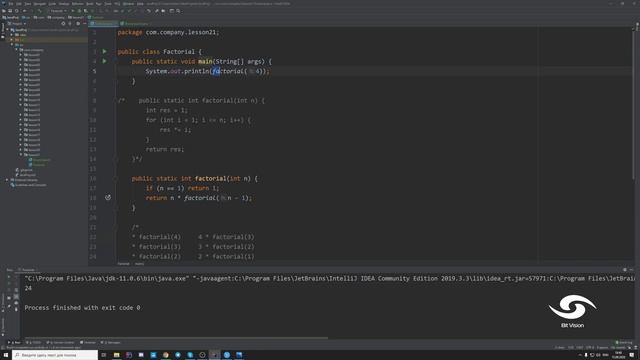Screen dimensions: 640x360
Task: Open the Build menu
Action: coord(89,4)
